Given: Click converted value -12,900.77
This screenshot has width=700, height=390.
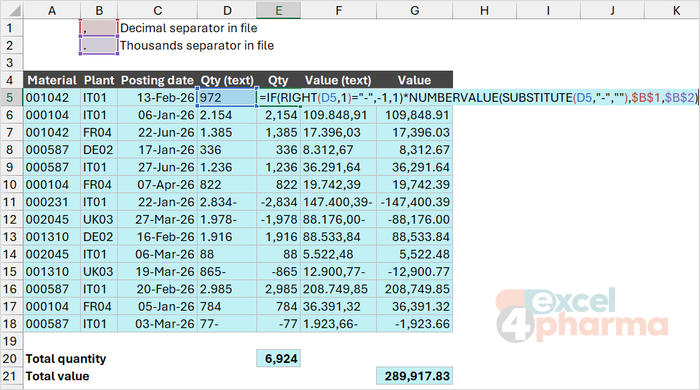Looking at the screenshot, I should [414, 271].
